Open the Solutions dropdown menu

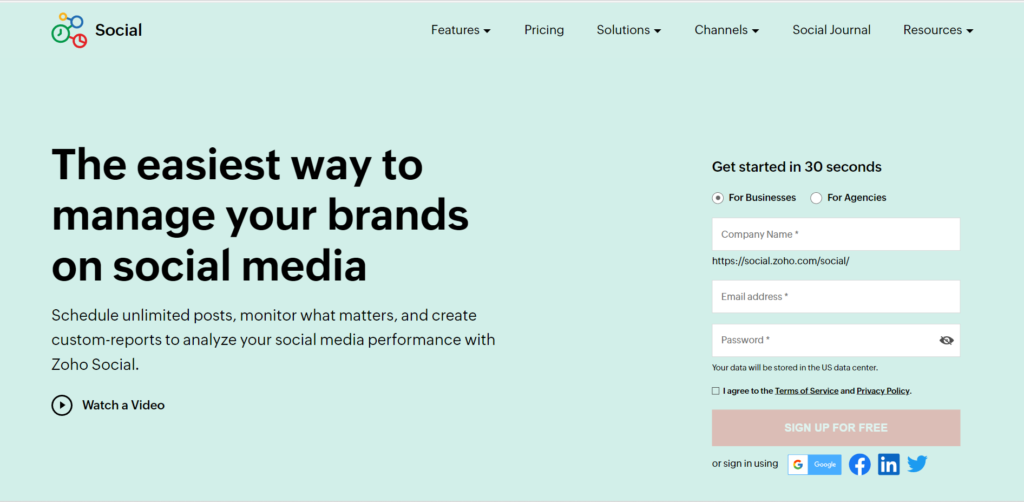tap(629, 30)
